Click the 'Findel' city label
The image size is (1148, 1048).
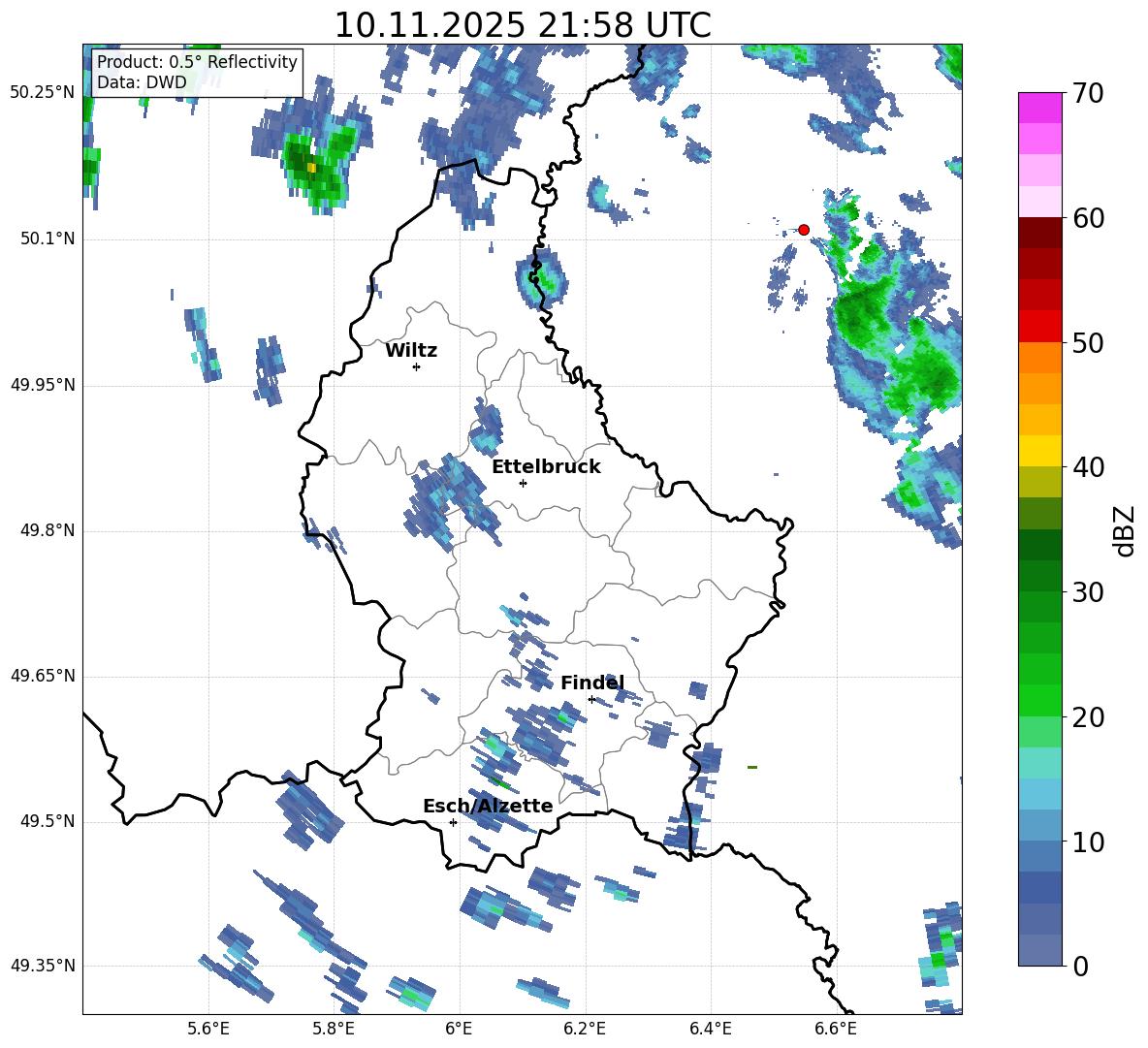point(592,683)
